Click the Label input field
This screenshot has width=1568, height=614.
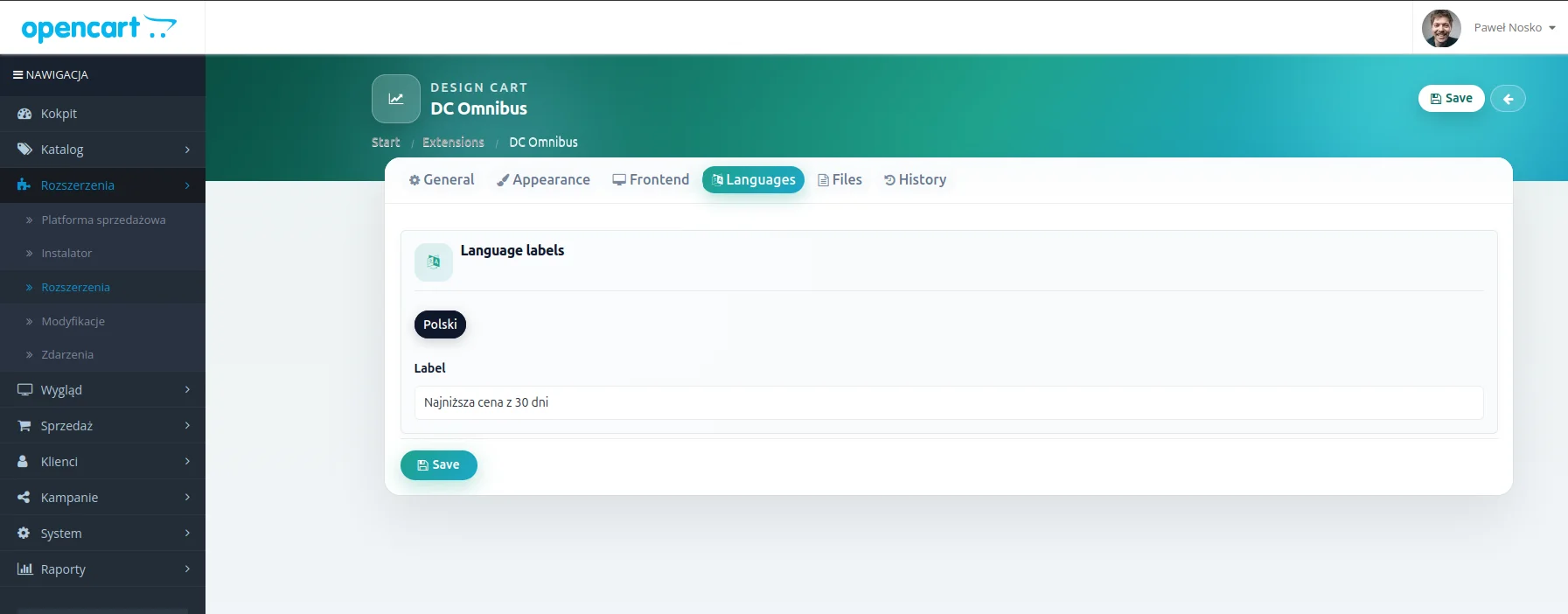[x=949, y=403]
